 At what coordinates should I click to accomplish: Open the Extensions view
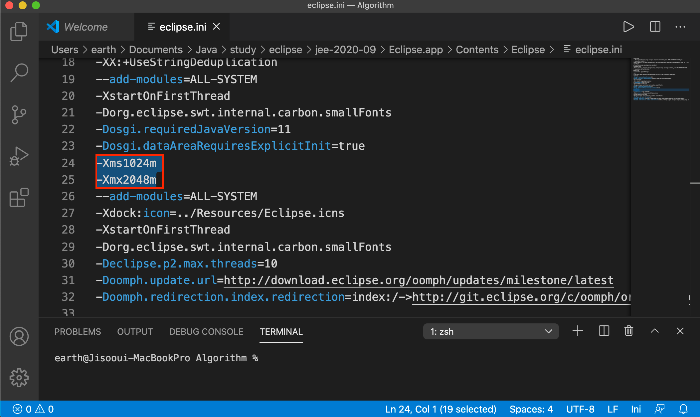pyautogui.click(x=19, y=197)
